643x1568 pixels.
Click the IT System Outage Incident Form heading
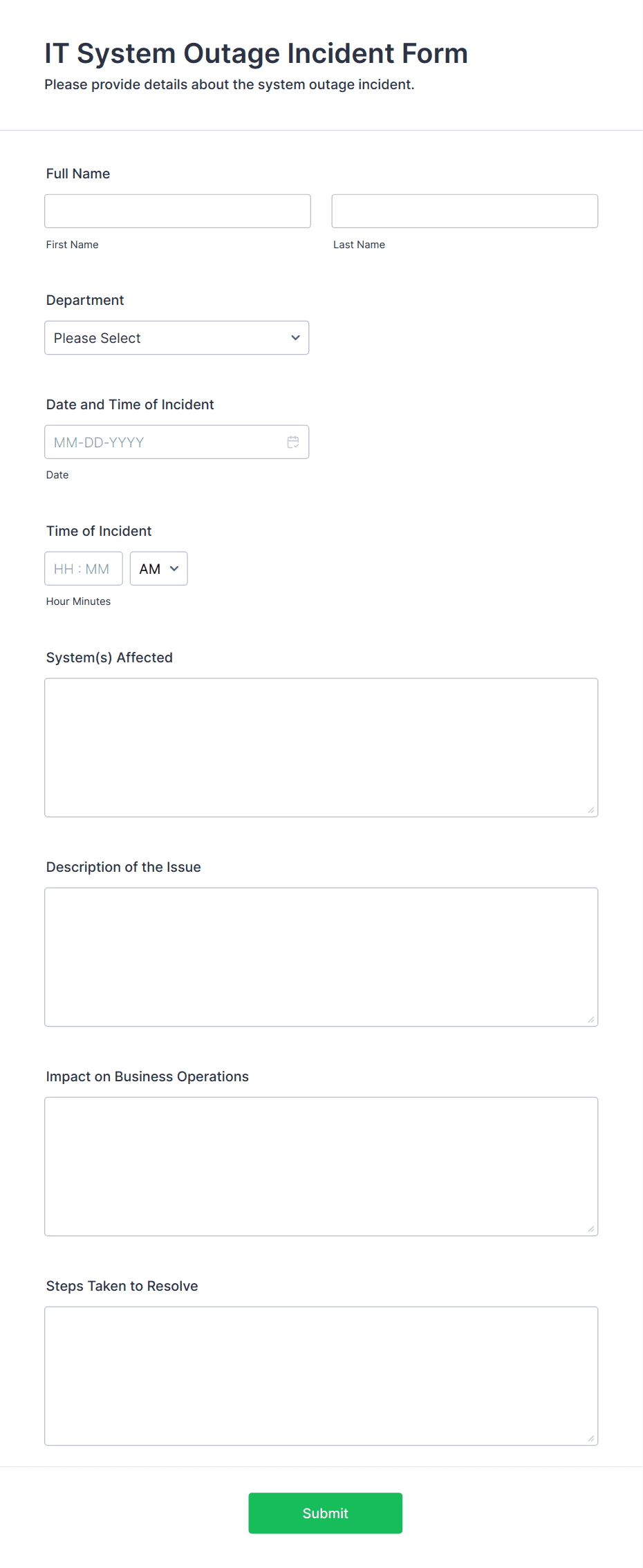pyautogui.click(x=256, y=53)
